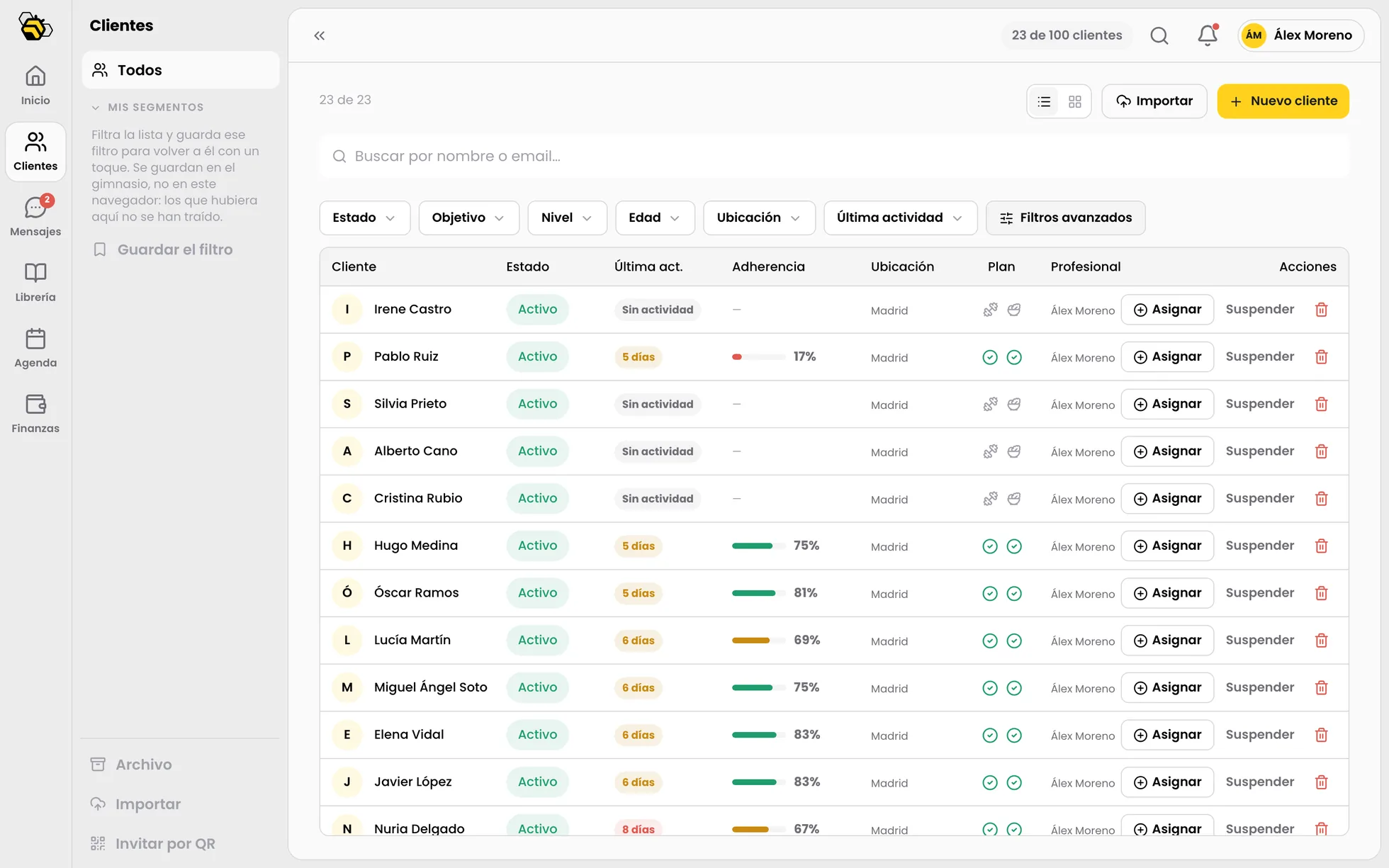Open the search magnifier in header
Image resolution: width=1389 pixels, height=868 pixels.
(1159, 35)
